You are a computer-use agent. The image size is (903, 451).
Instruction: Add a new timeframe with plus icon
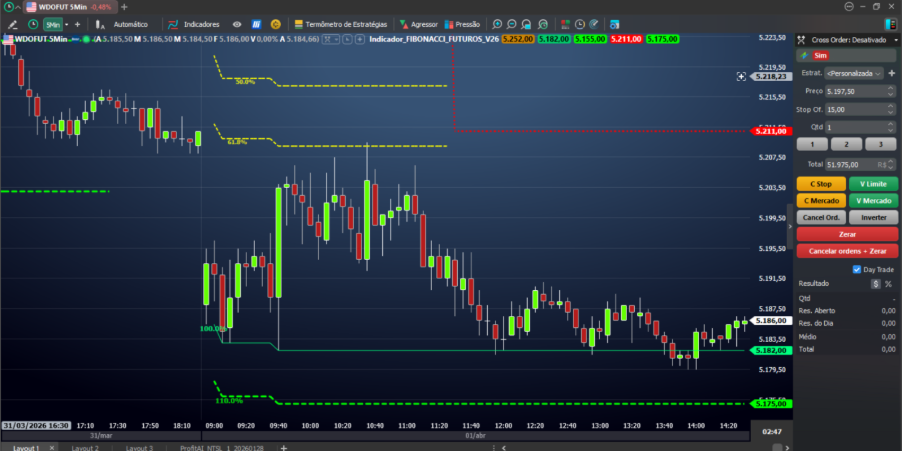click(78, 25)
